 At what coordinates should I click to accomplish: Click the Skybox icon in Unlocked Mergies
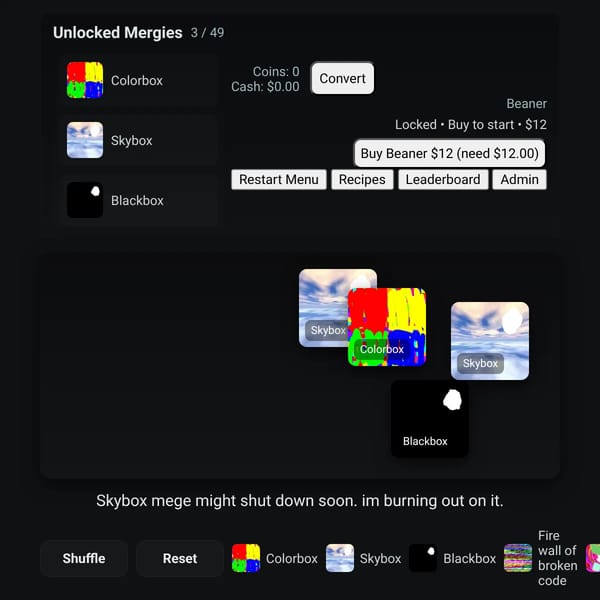[85, 140]
